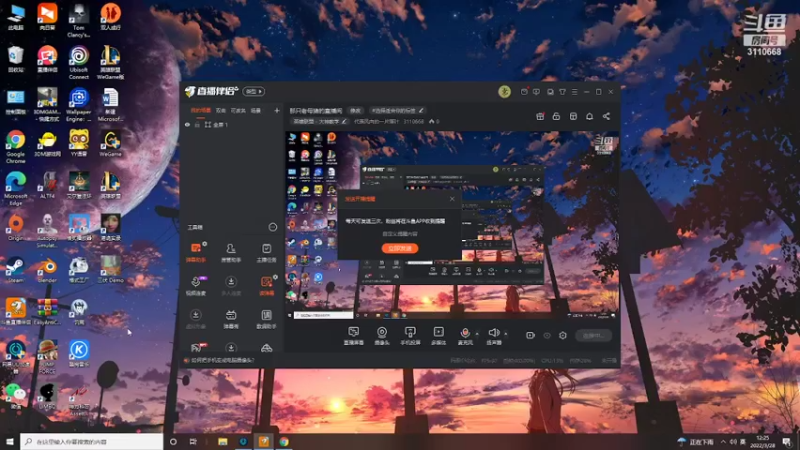The image size is (800, 450).
Task: Share the live room
Action: click(x=606, y=116)
